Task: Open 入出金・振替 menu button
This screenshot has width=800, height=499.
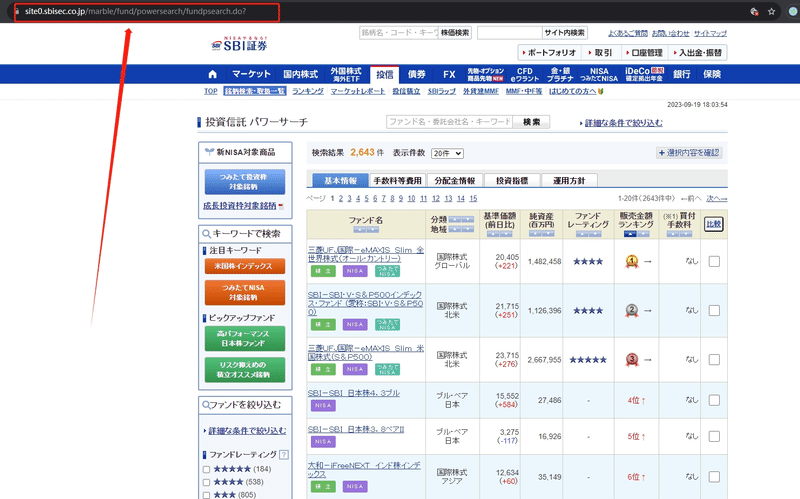Action: [697, 53]
